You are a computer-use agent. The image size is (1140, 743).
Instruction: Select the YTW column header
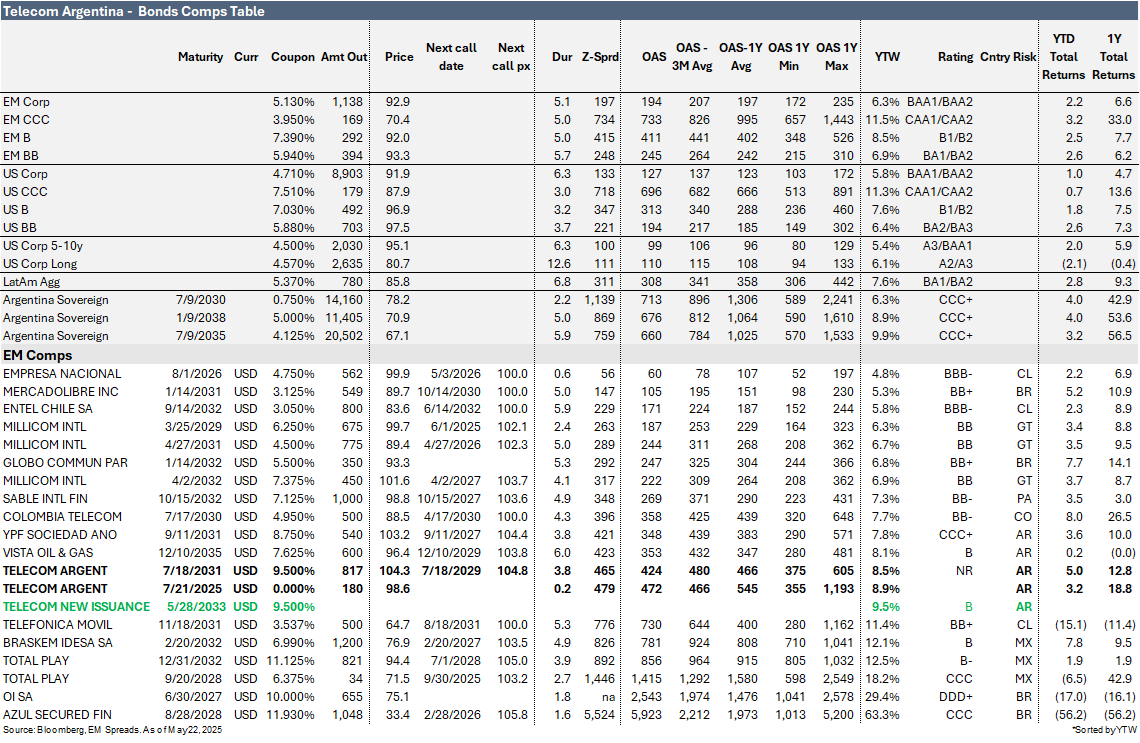point(886,57)
